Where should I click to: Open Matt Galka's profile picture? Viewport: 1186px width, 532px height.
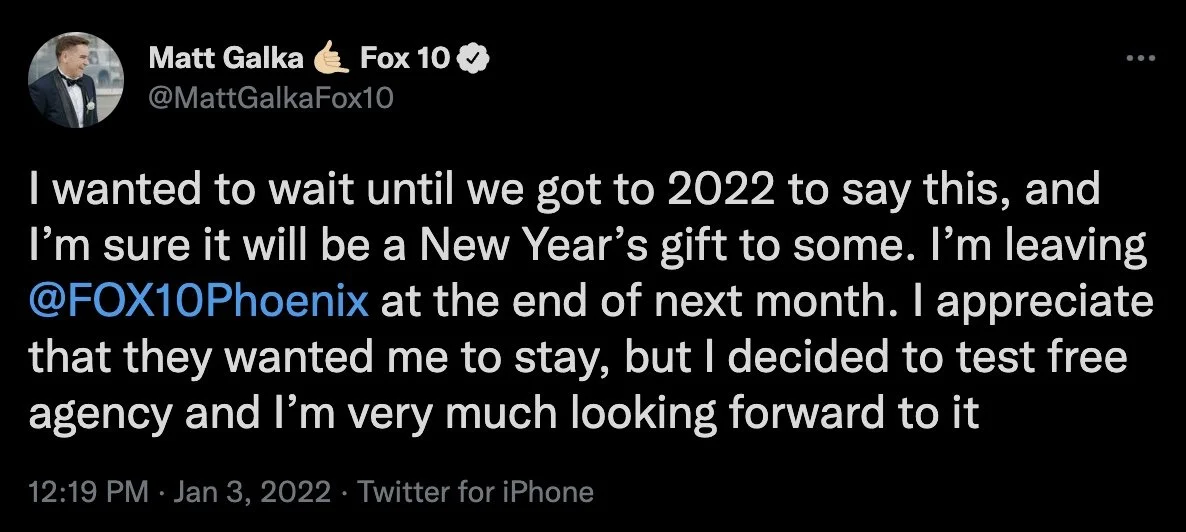click(x=75, y=81)
